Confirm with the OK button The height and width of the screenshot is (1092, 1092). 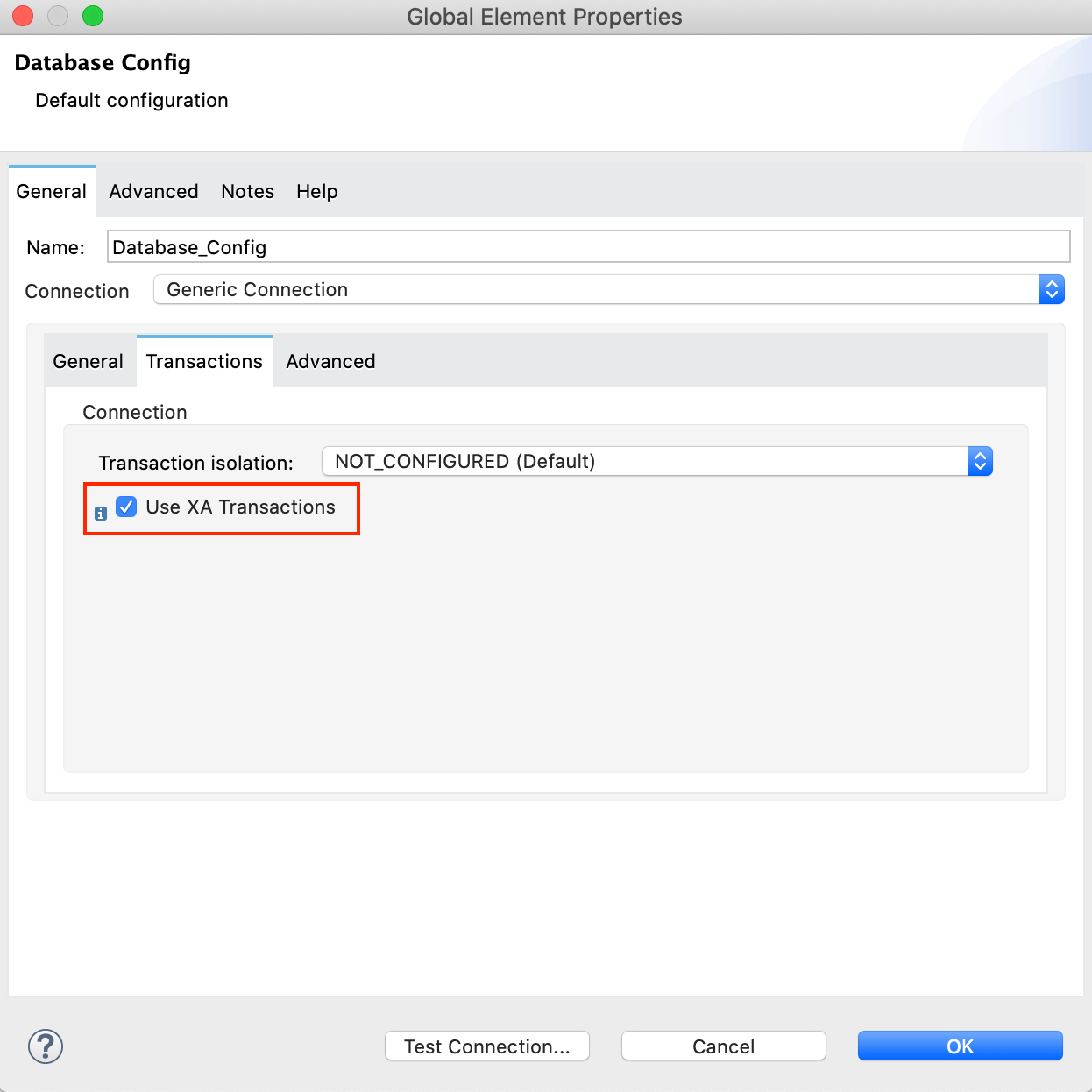point(960,1046)
